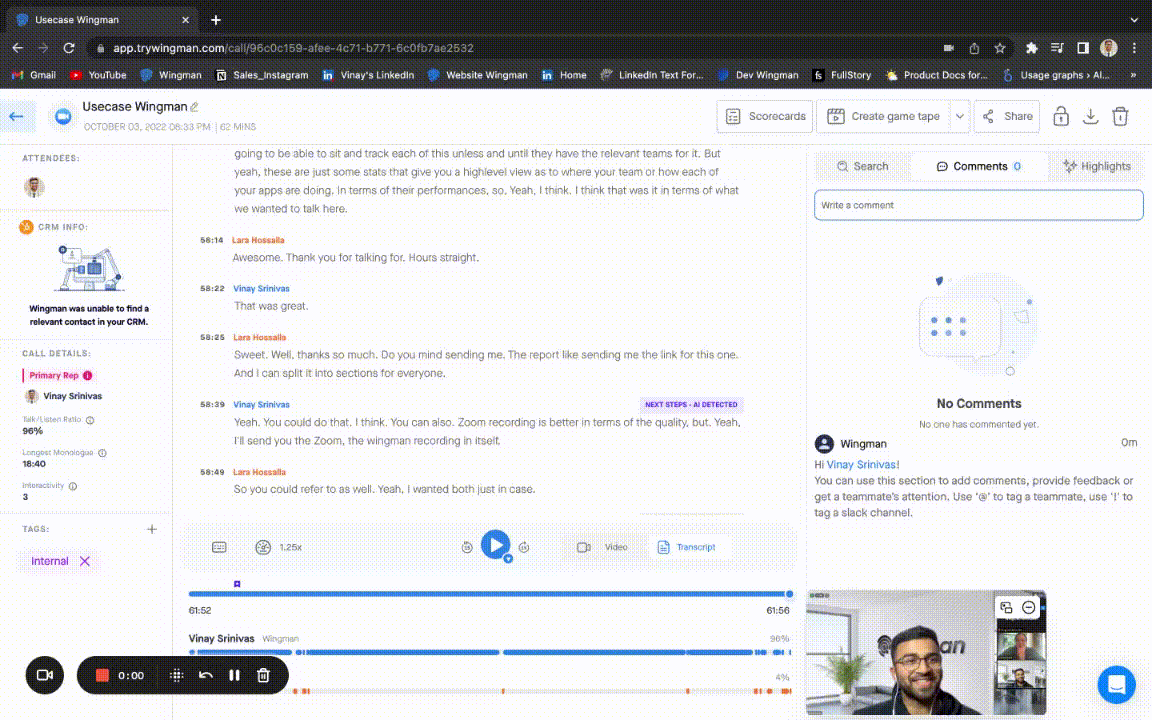
Task: Switch to Transcript view
Action: (x=687, y=547)
